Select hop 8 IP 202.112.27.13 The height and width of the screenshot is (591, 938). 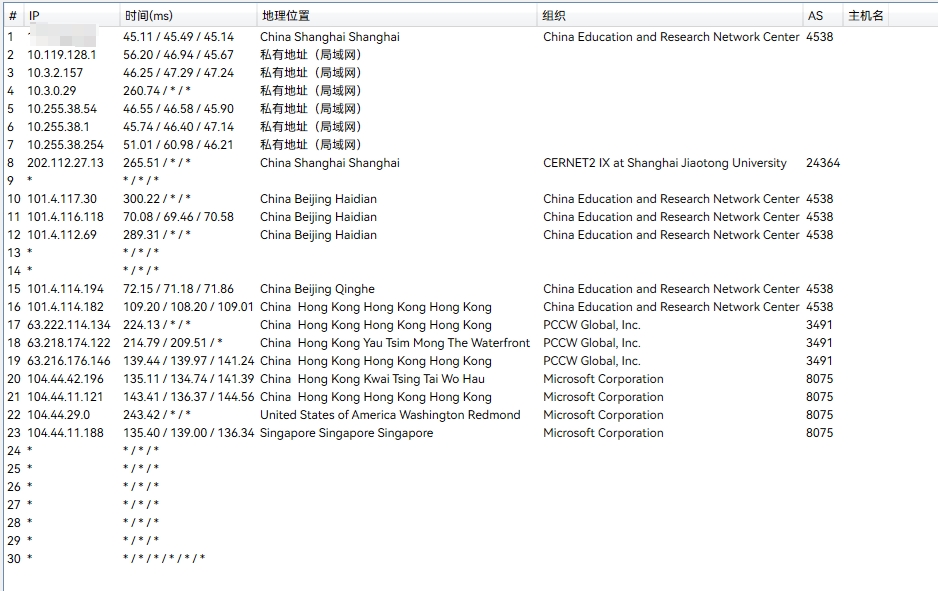click(x=65, y=163)
